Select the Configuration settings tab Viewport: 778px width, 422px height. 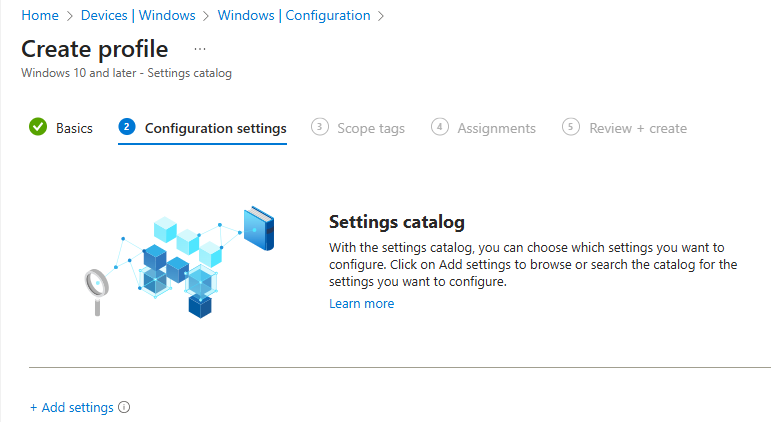click(215, 128)
